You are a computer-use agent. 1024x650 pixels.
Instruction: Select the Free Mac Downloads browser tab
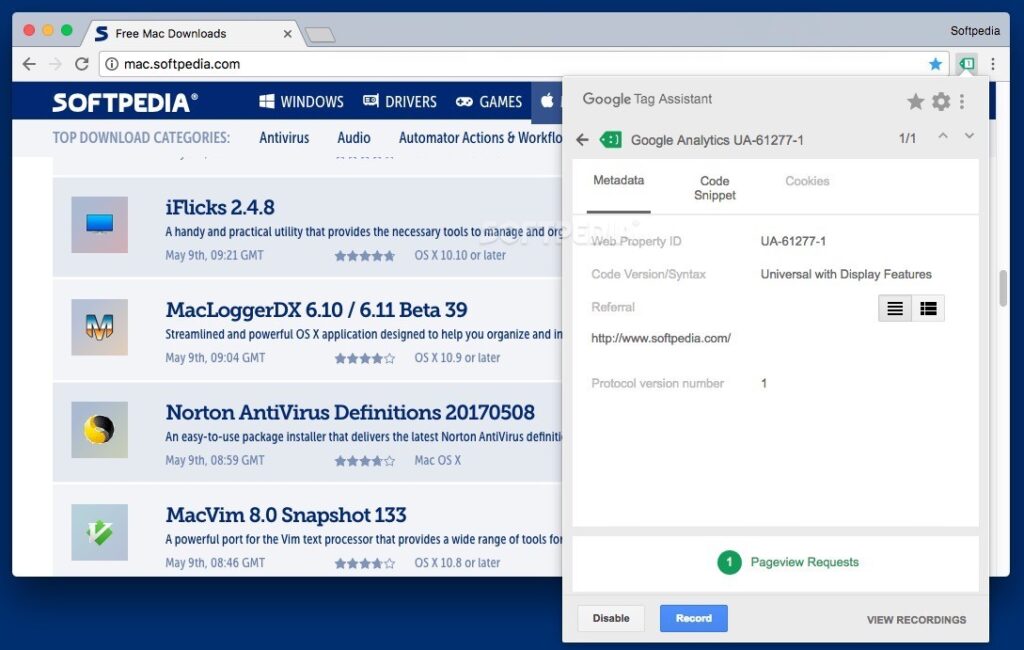(x=193, y=33)
